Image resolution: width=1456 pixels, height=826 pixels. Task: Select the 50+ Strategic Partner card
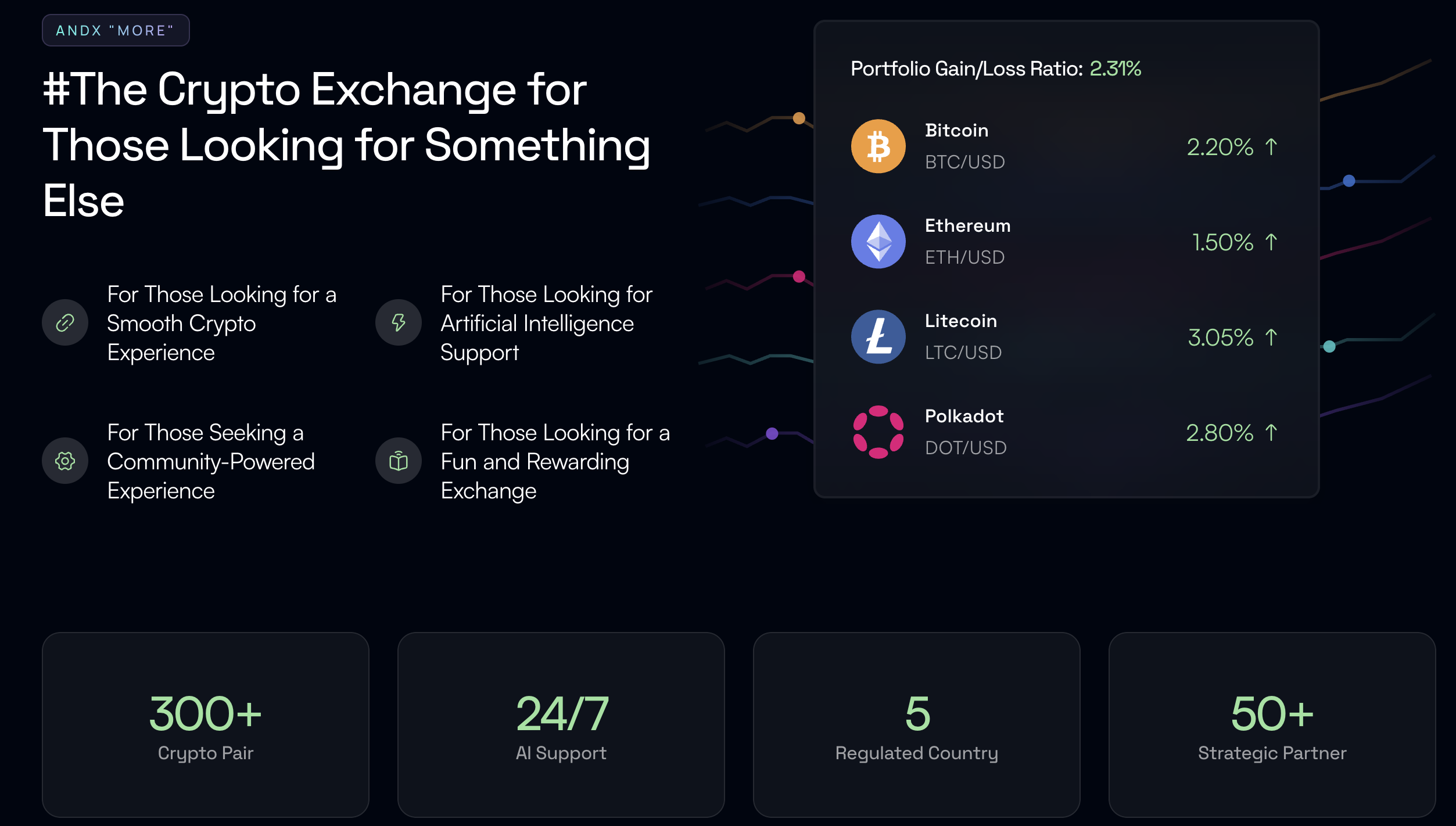[x=1272, y=725]
